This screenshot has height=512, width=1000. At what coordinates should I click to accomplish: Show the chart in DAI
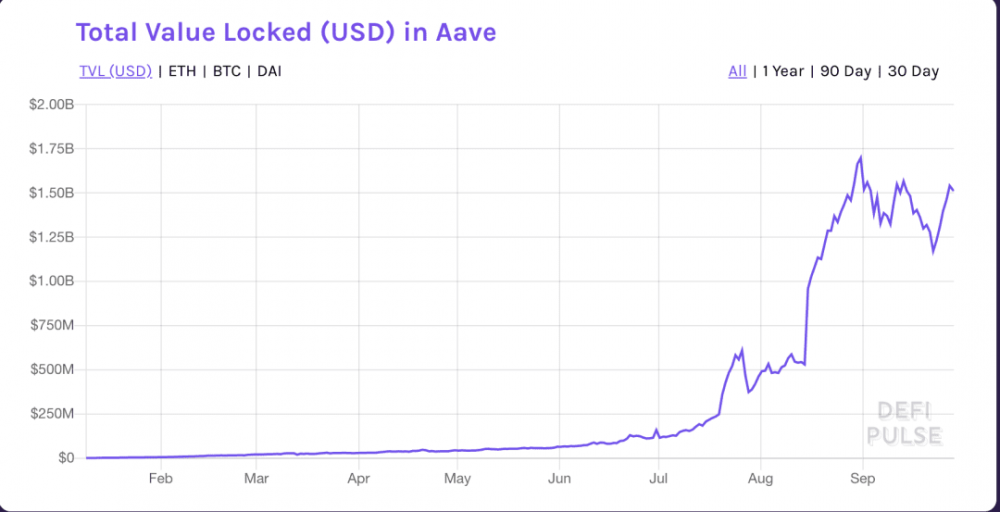(269, 71)
